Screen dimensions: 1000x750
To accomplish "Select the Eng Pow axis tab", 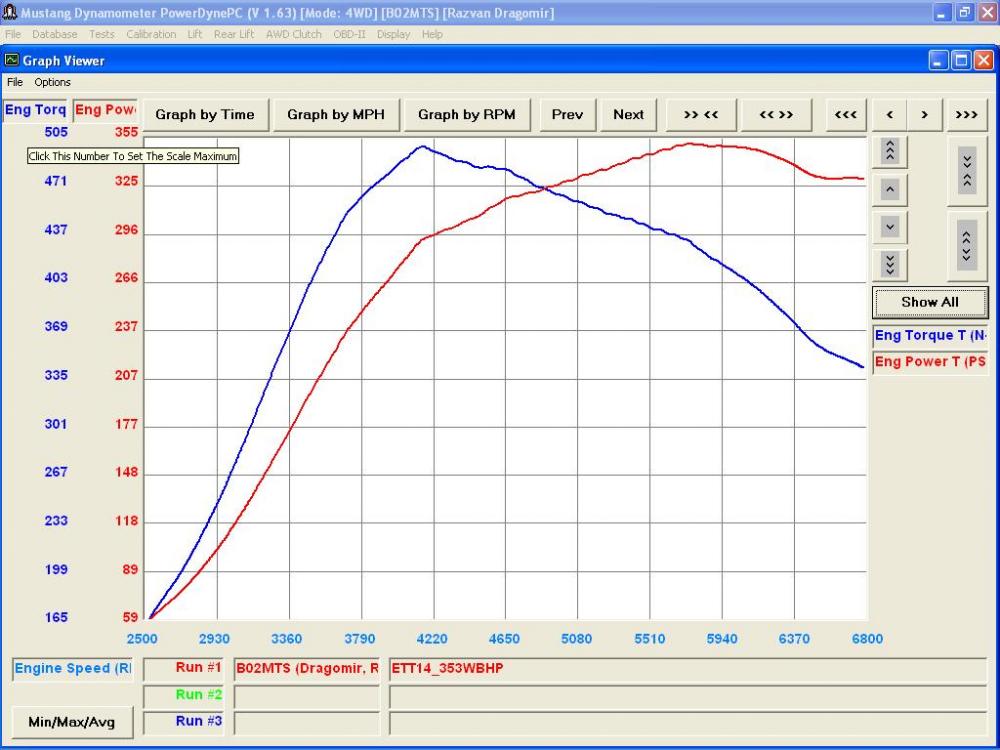I will [105, 110].
